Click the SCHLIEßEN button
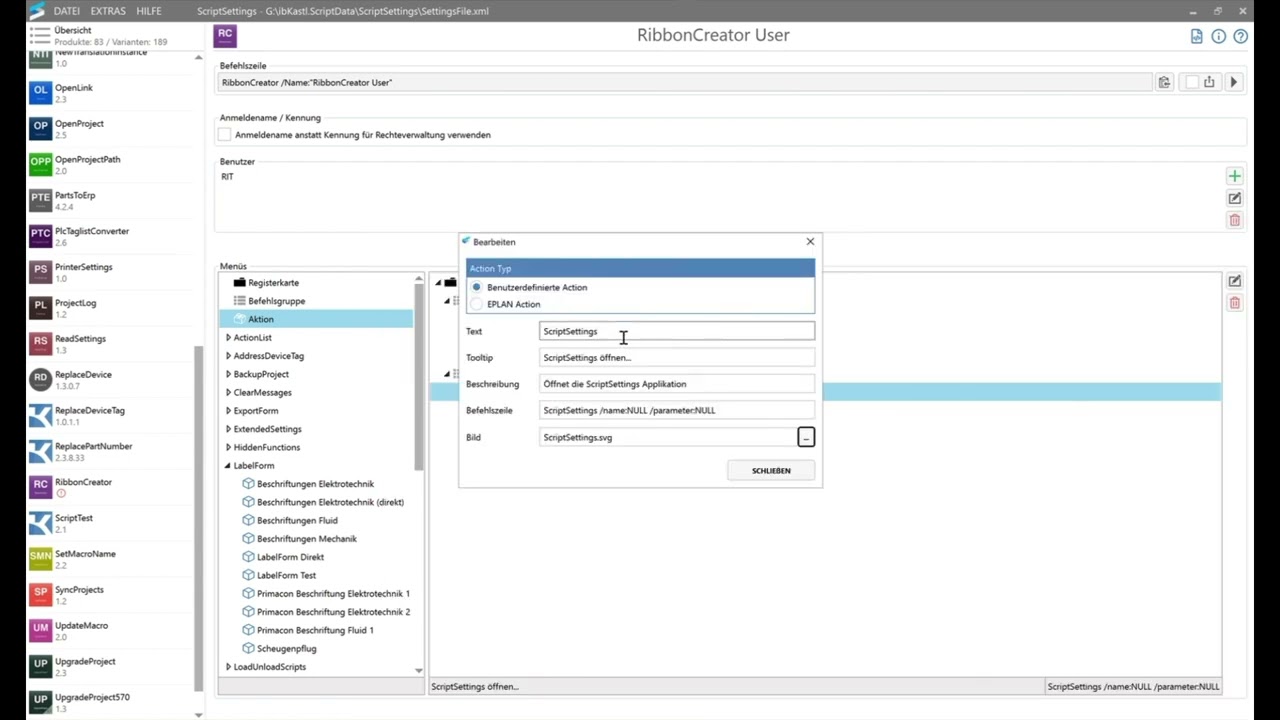This screenshot has height=720, width=1280. 771,470
